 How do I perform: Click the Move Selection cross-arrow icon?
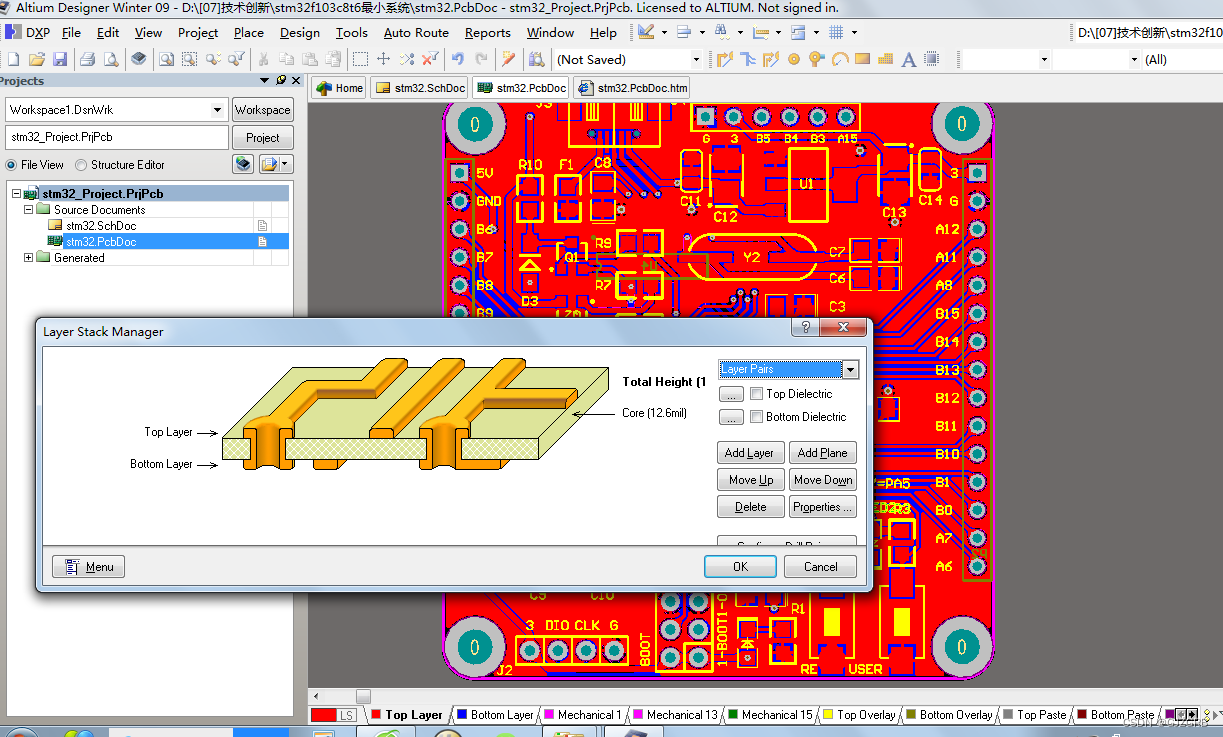(383, 59)
